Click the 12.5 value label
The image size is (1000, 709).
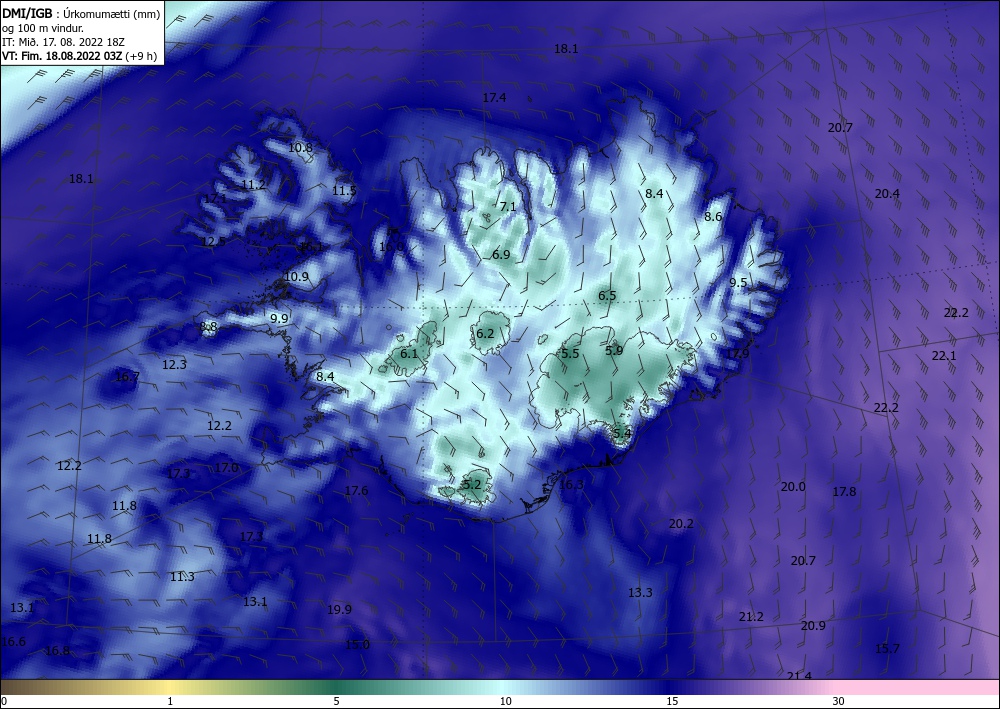(x=213, y=242)
